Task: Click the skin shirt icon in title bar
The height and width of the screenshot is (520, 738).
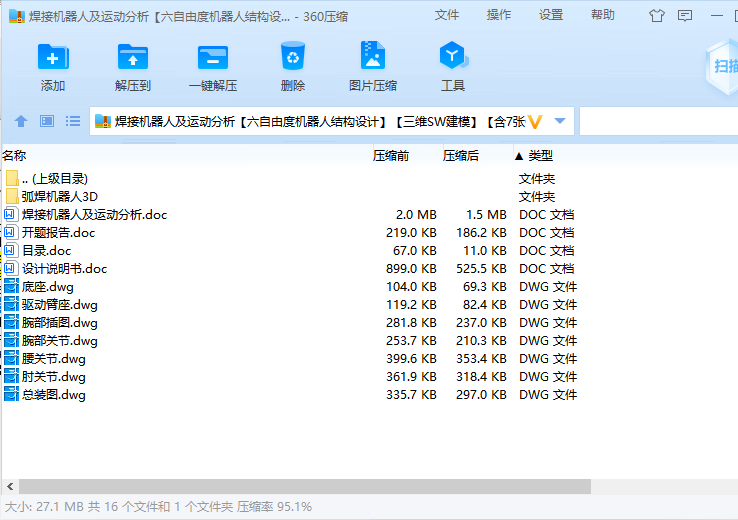Action: (x=657, y=16)
